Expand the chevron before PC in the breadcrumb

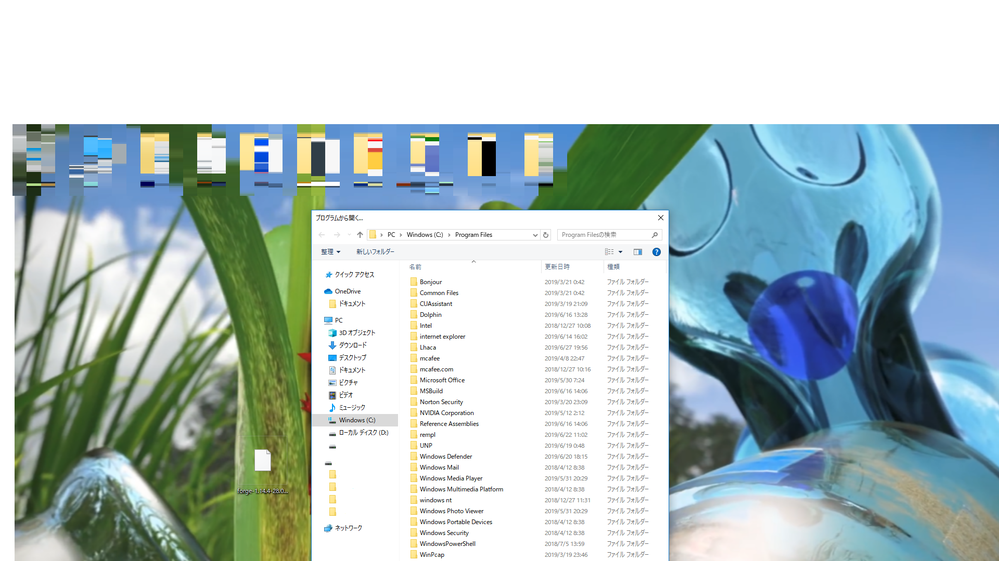tap(382, 235)
